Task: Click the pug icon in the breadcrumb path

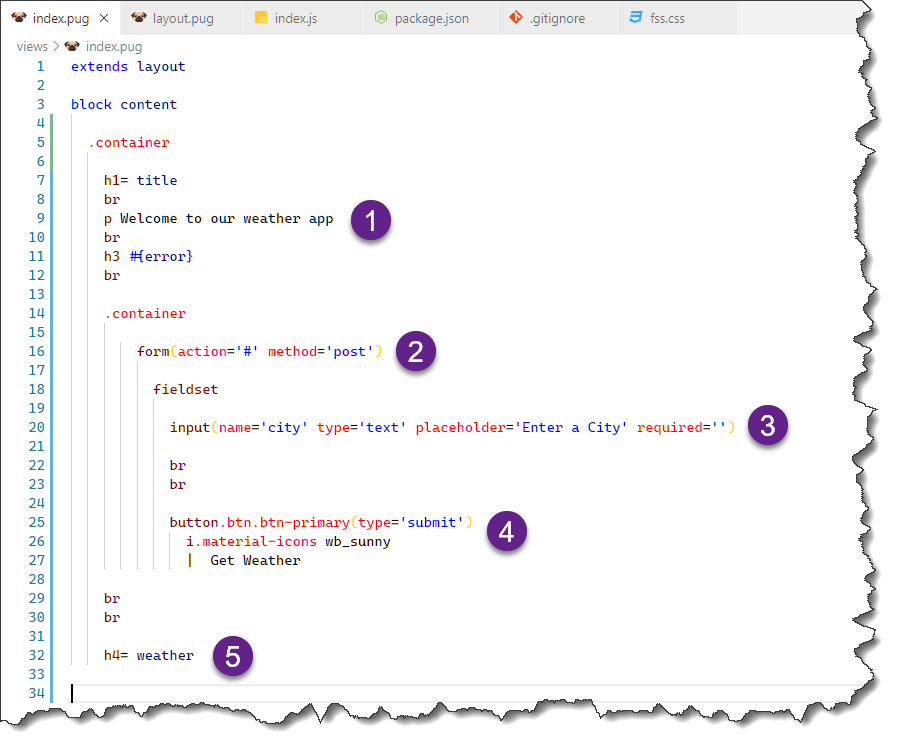Action: (71, 46)
